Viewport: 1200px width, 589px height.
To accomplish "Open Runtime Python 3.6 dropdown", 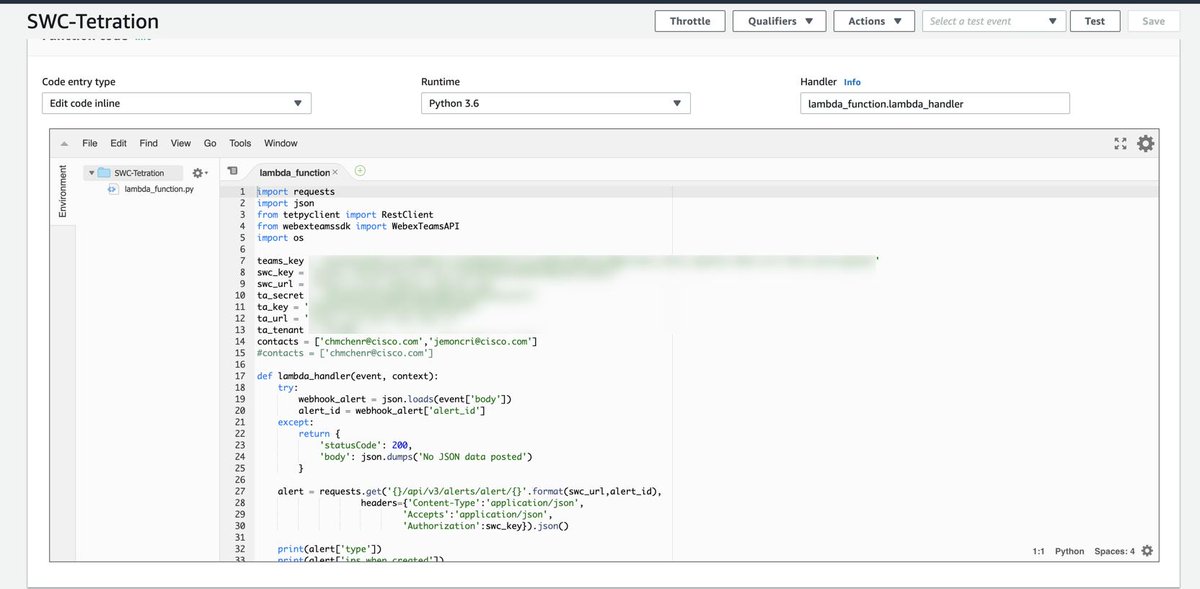I will 555,103.
